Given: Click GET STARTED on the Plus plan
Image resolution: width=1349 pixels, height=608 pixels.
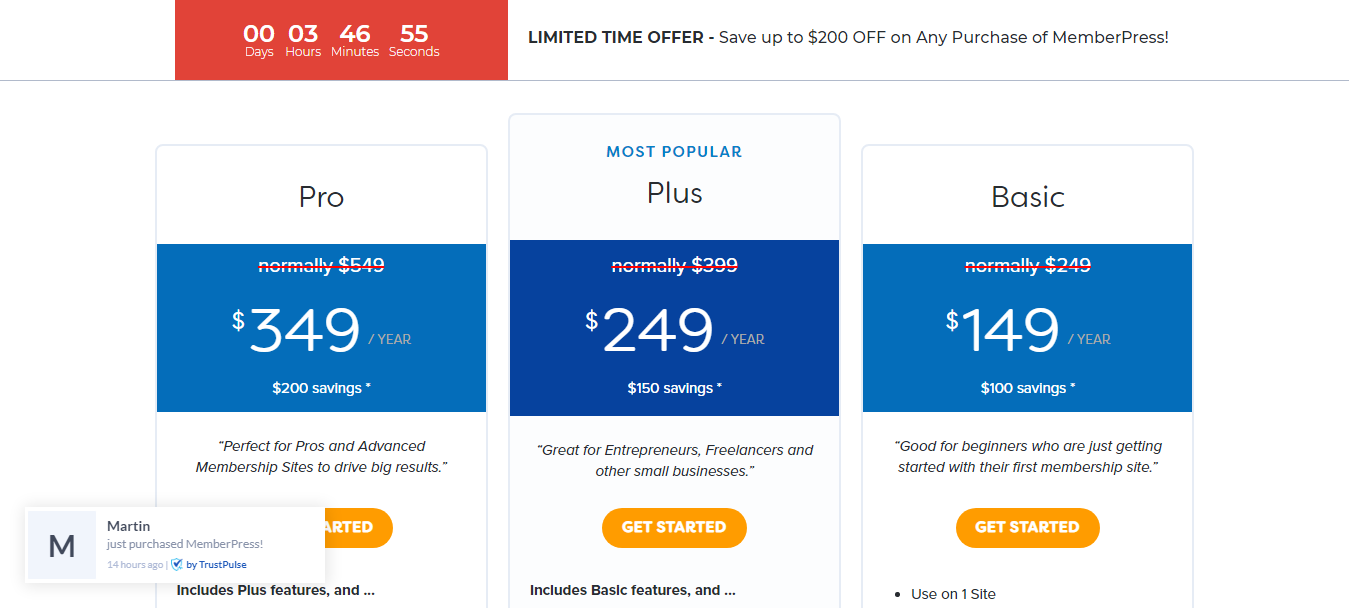Looking at the screenshot, I should [x=674, y=528].
